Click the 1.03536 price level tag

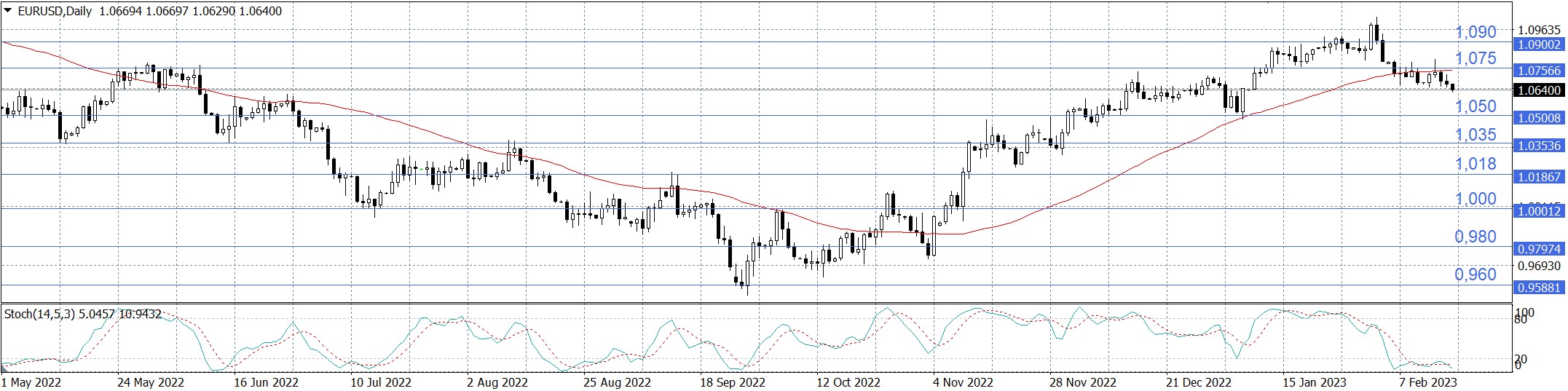pyautogui.click(x=1537, y=146)
